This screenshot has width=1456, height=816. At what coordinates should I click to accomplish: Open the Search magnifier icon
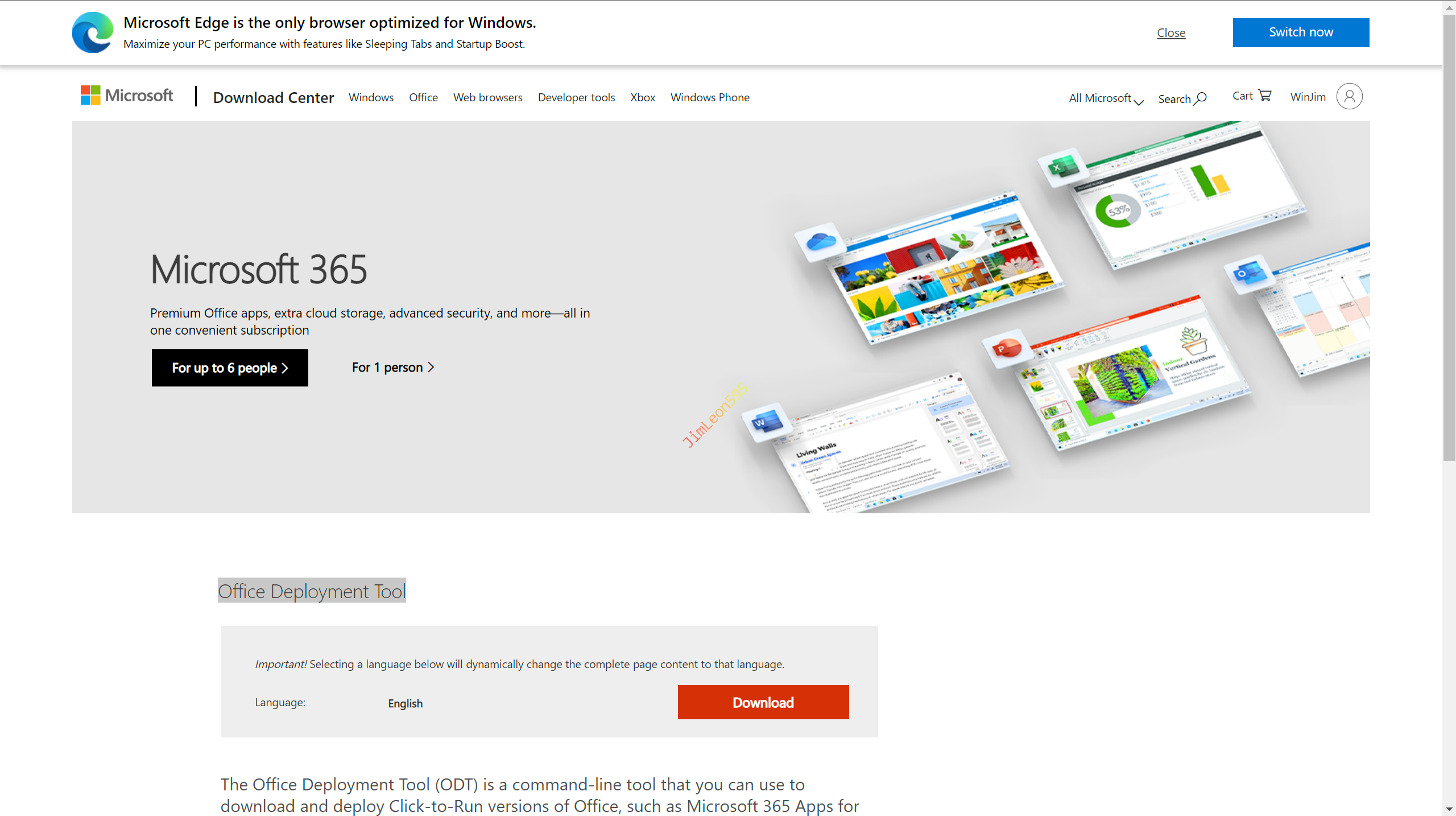pos(1200,98)
